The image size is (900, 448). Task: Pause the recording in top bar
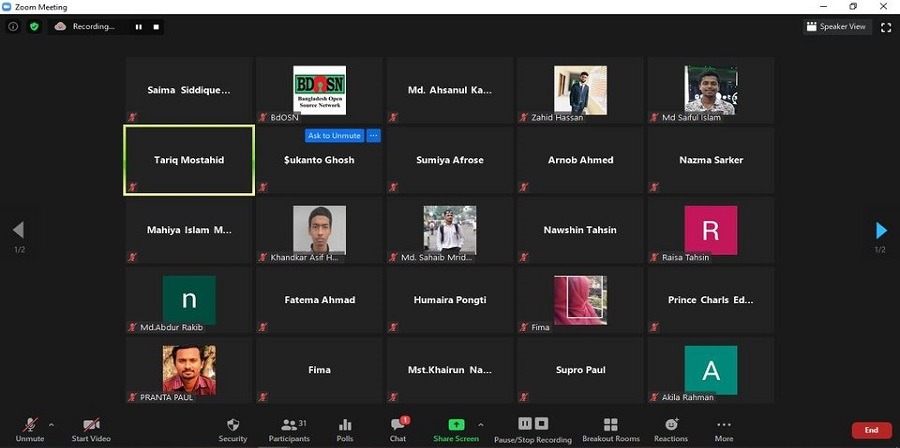pyautogui.click(x=138, y=27)
